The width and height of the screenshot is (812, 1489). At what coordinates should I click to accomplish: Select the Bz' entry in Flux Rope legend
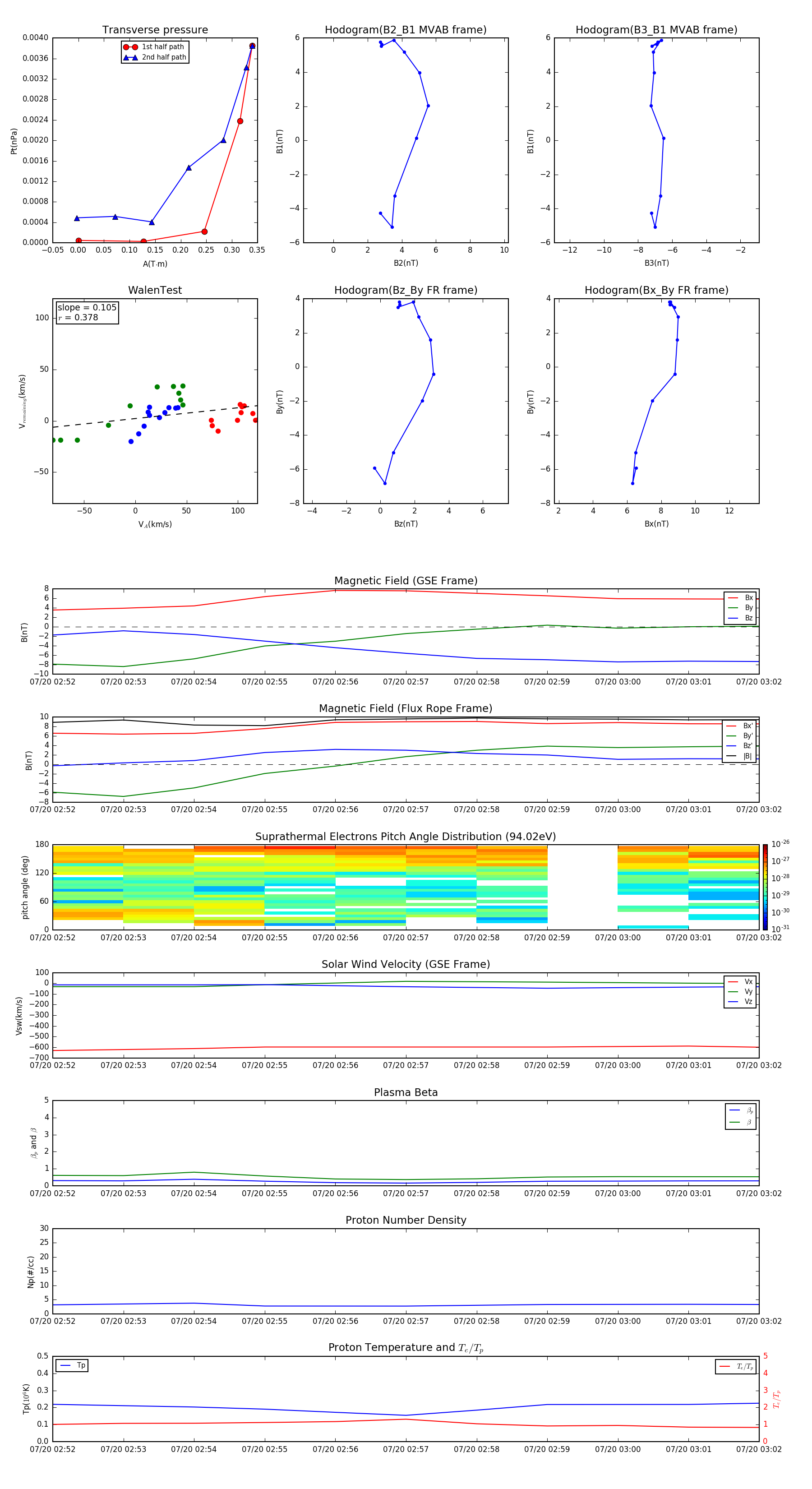tap(739, 746)
